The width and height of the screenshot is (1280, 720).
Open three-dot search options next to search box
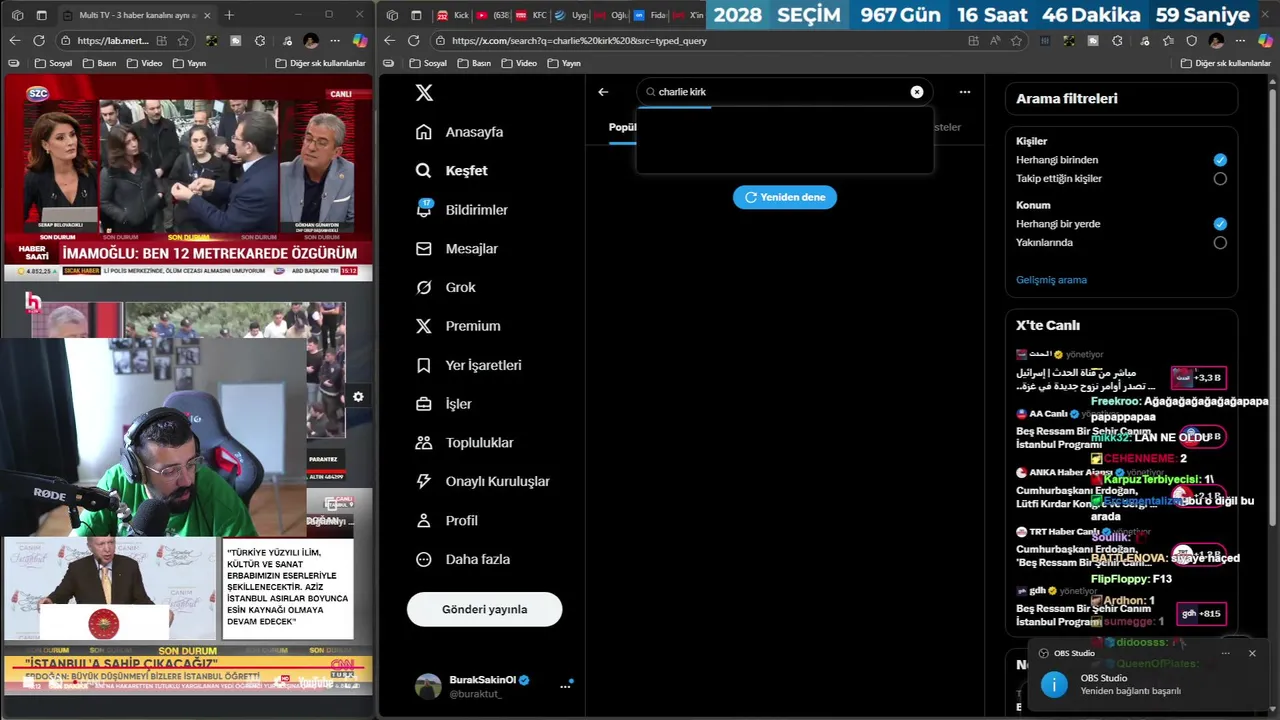(965, 92)
